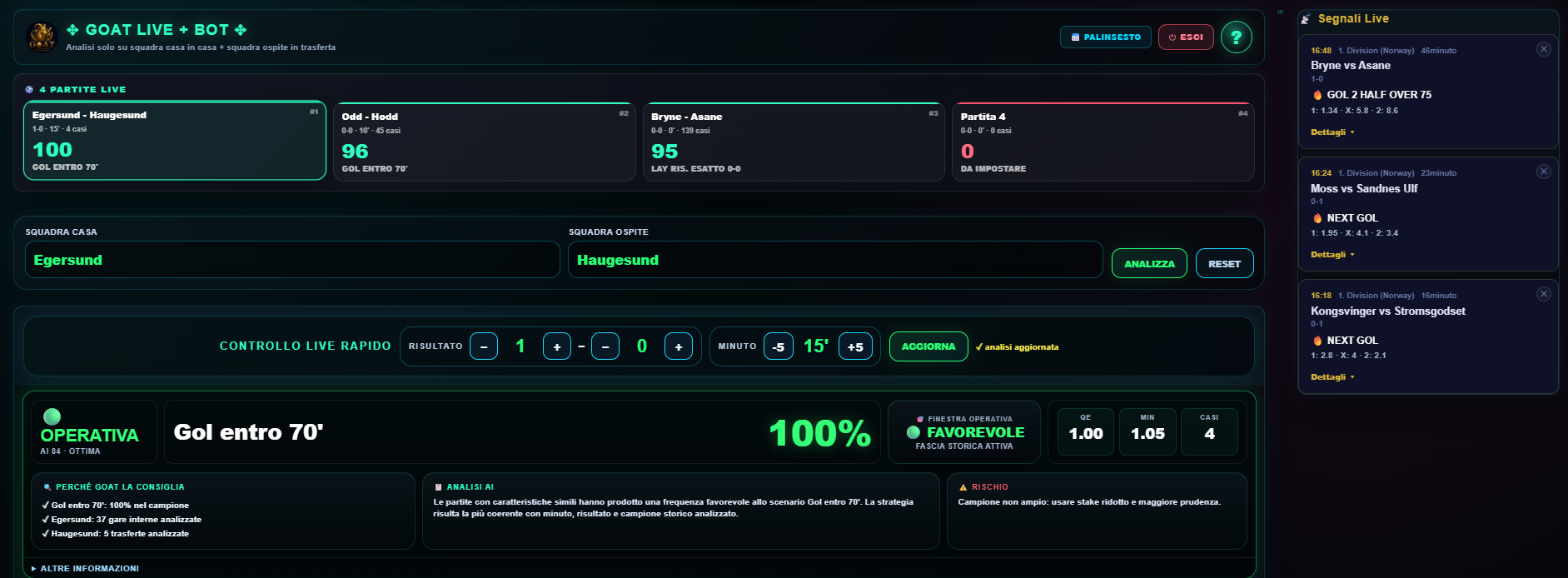The width and height of the screenshot is (1568, 578).
Task: Dismiss the Moss vs Sandnes Ulf signal
Action: click(x=1543, y=172)
